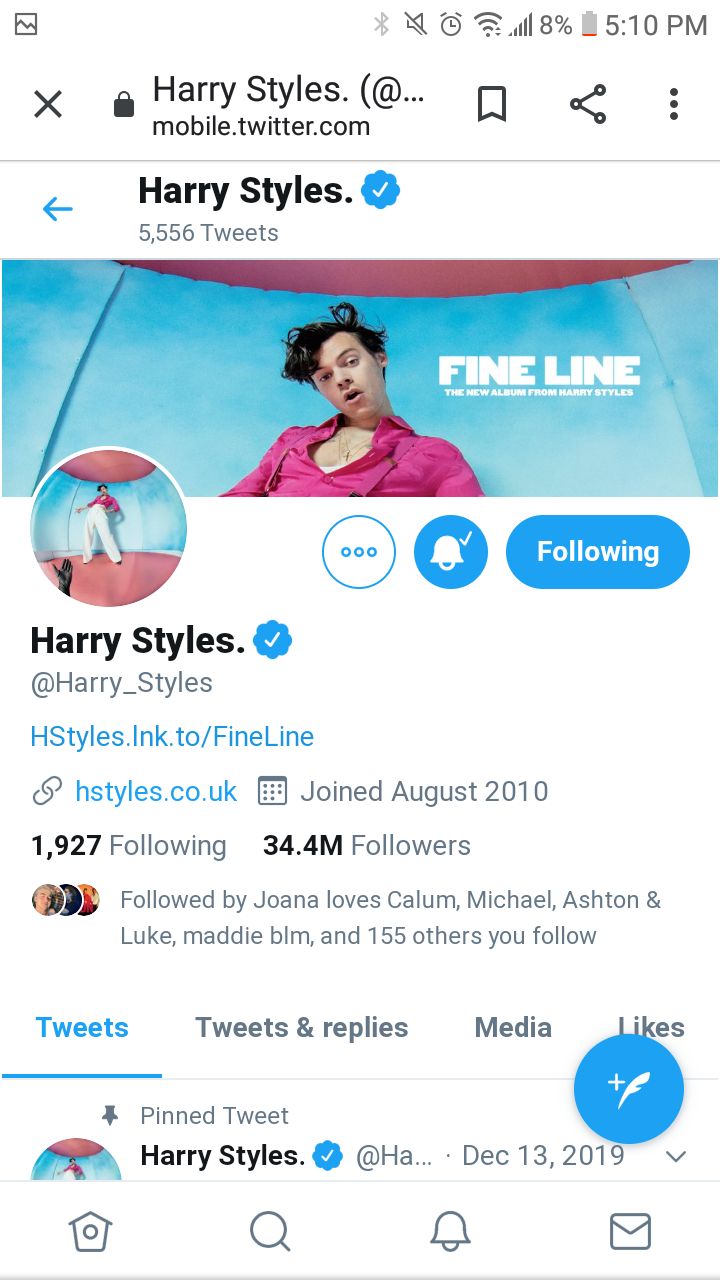This screenshot has height=1280, width=720.
Task: Tap the blue back arrow
Action: point(58,209)
